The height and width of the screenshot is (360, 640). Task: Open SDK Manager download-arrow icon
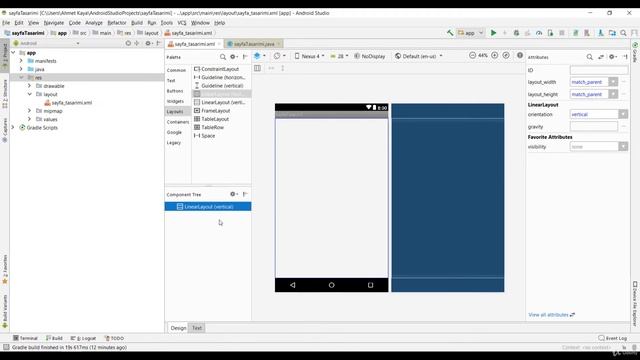pyautogui.click(x=601, y=33)
